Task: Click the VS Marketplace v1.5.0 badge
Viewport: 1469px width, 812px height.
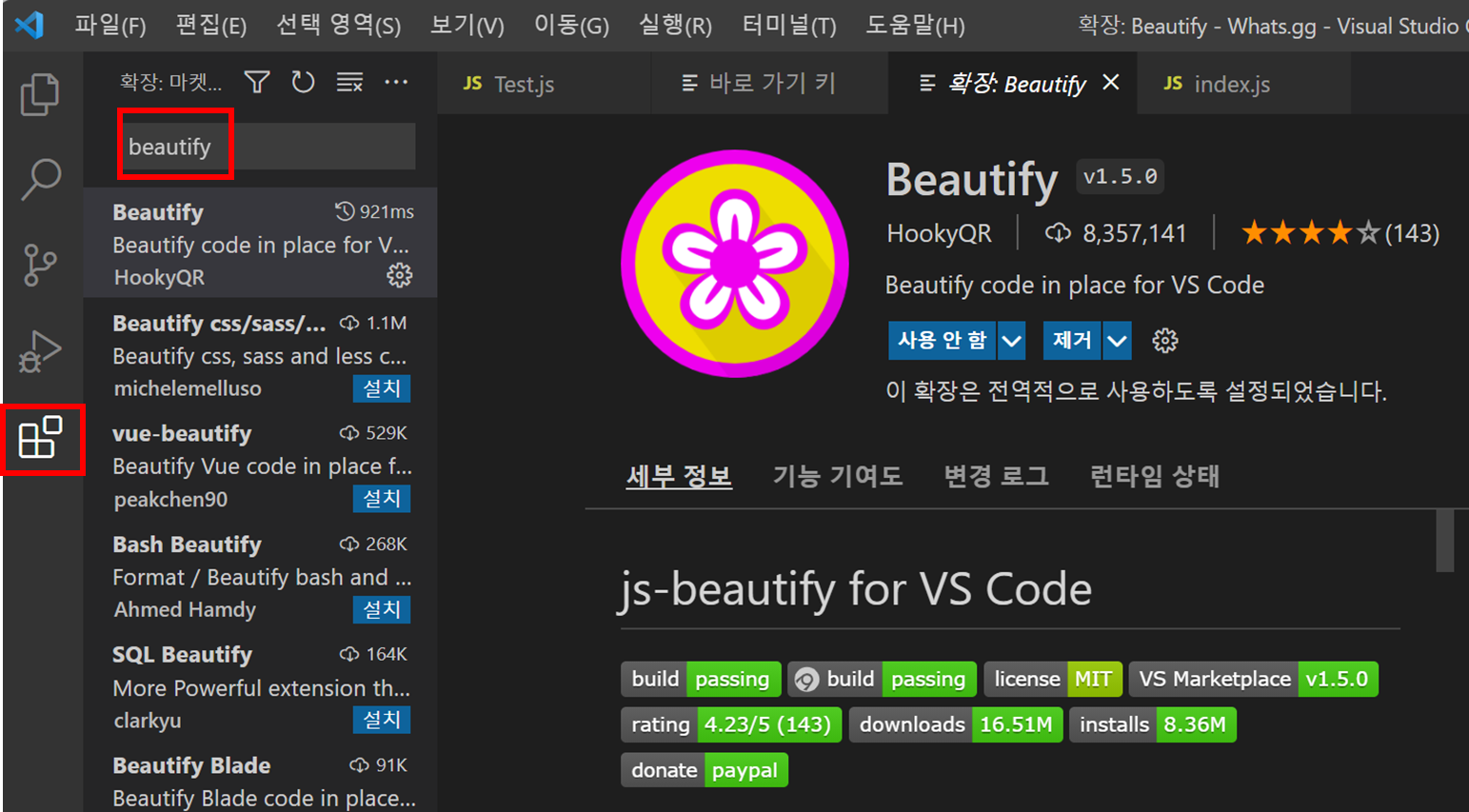Action: (x=1254, y=679)
